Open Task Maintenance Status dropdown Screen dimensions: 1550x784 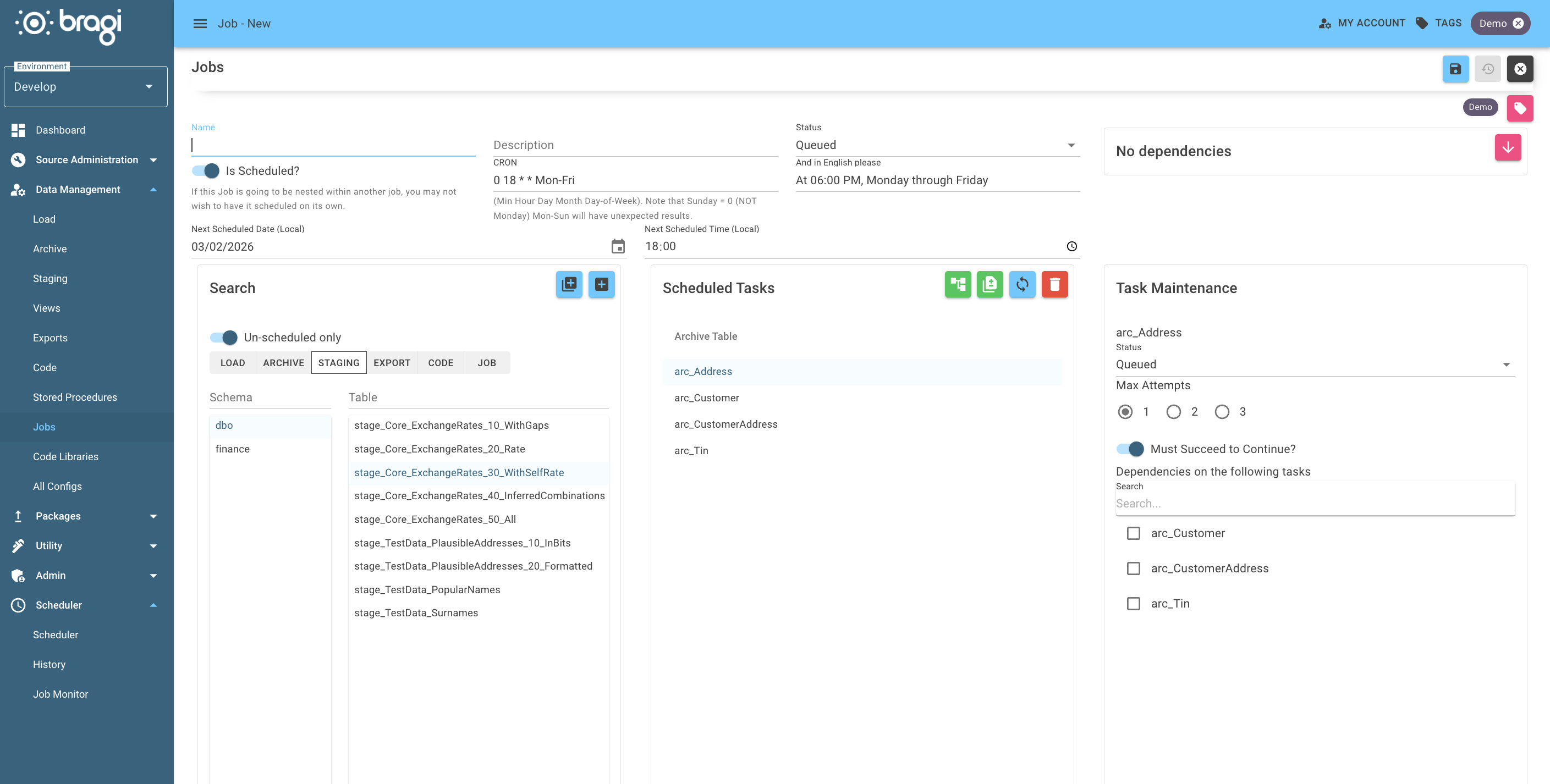coord(1315,365)
